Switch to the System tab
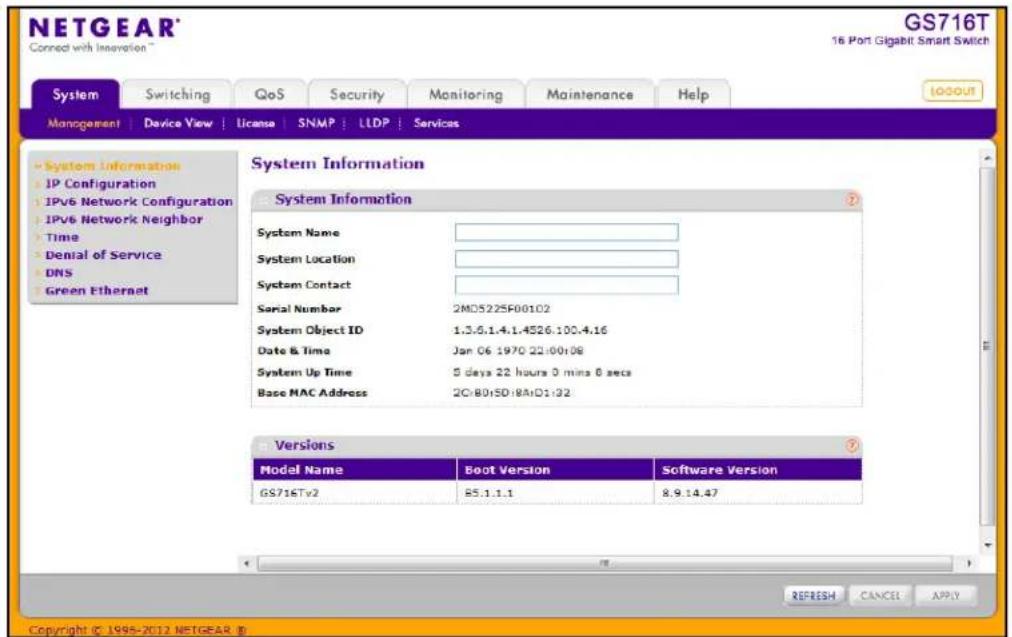 pos(76,94)
